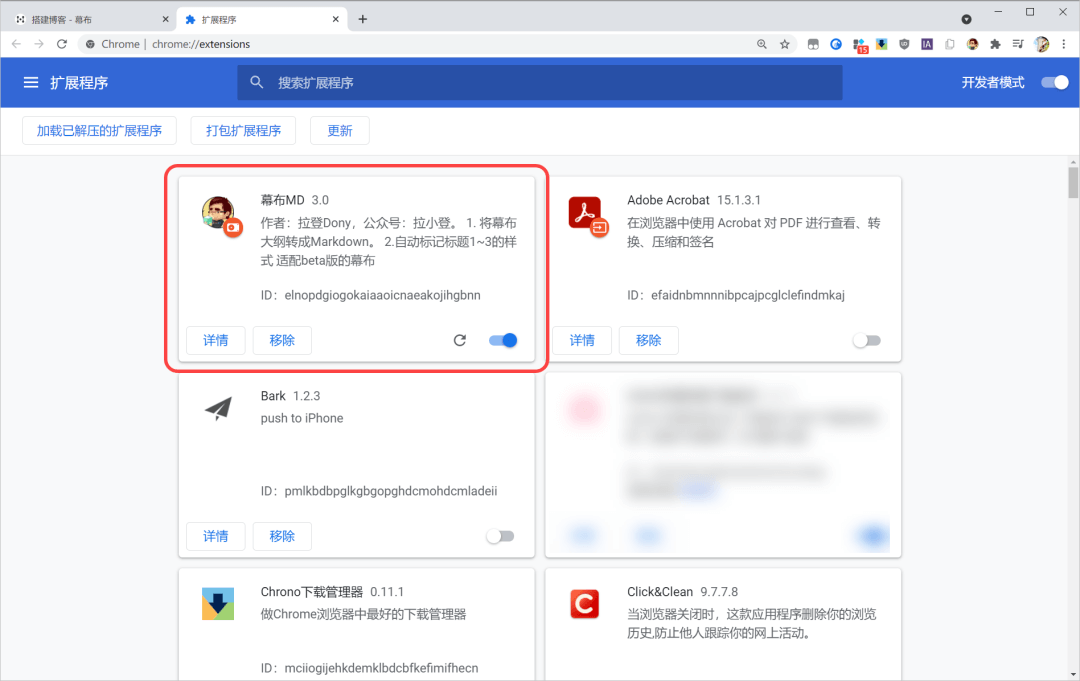The image size is (1080, 681).
Task: Switch to the 搭建博客 - 幕布 tab
Action: pos(90,19)
